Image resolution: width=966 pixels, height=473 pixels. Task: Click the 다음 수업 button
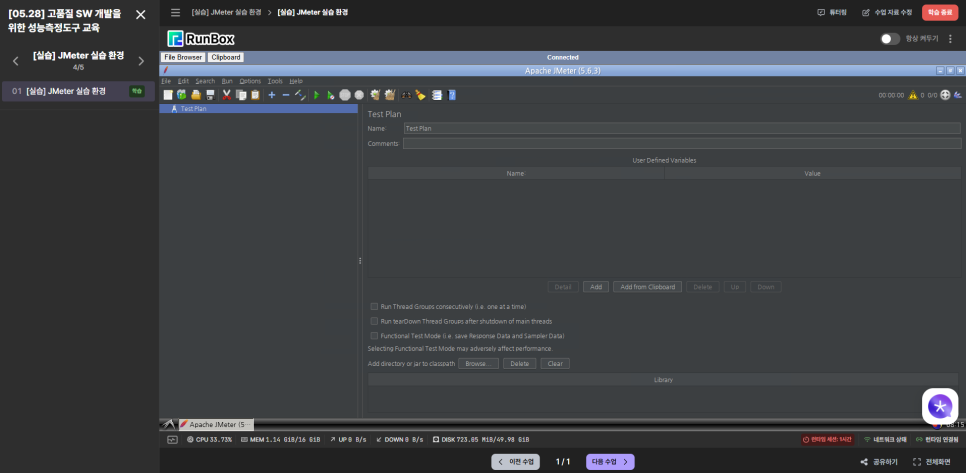coord(610,462)
